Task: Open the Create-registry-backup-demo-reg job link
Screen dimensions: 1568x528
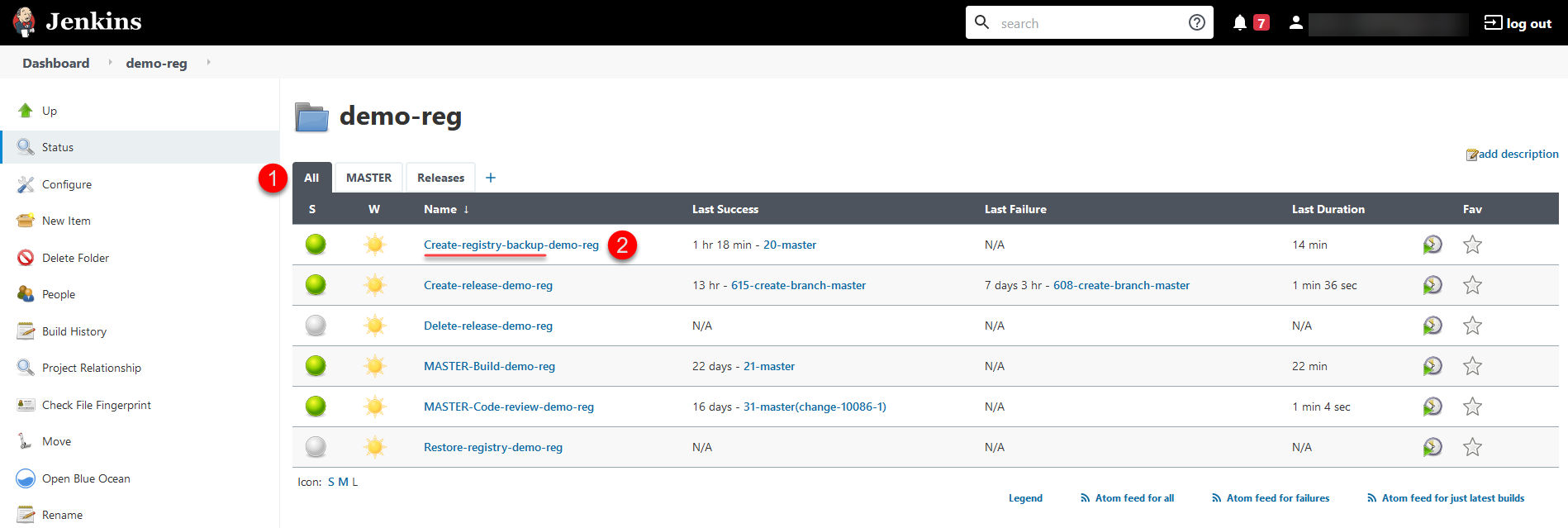Action: pos(511,245)
